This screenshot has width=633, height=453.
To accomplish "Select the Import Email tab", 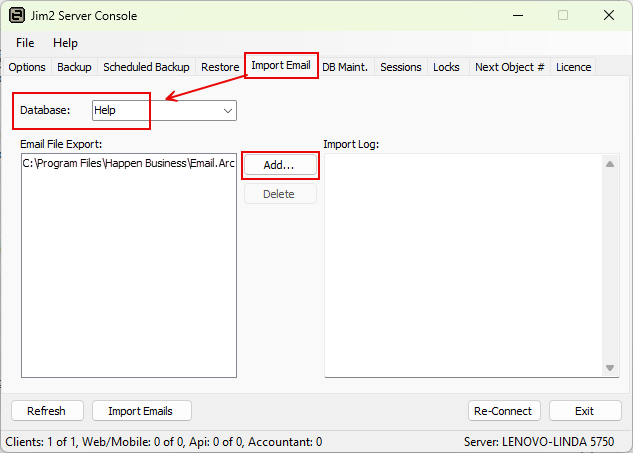I will point(281,65).
